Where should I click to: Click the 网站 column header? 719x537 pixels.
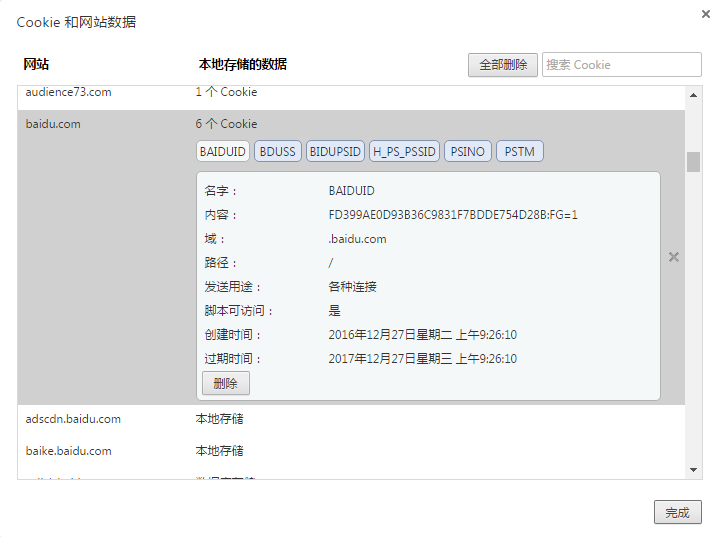(36, 64)
